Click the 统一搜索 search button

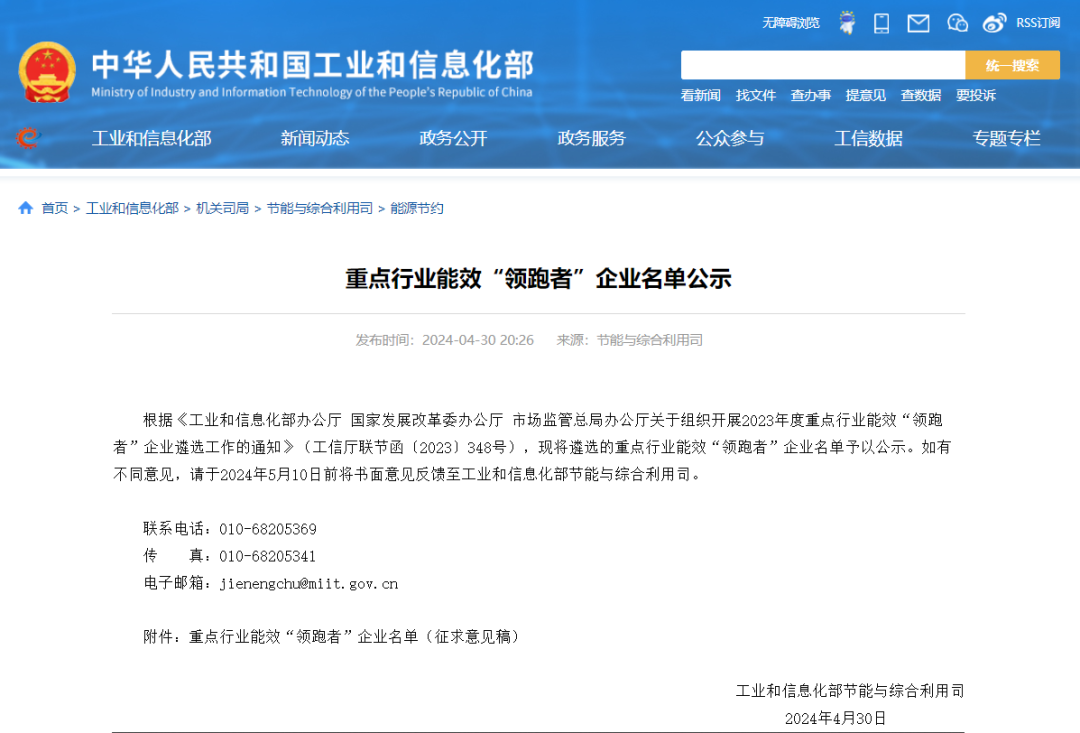tap(1012, 65)
